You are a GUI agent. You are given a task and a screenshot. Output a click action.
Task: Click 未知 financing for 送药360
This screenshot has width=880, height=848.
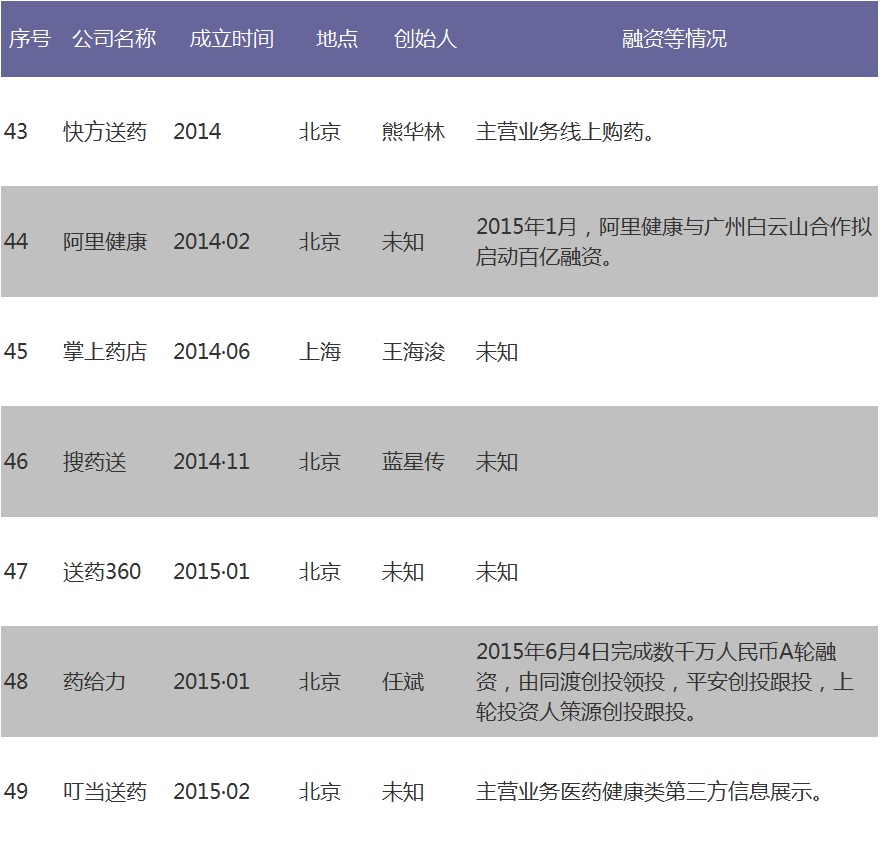497,572
